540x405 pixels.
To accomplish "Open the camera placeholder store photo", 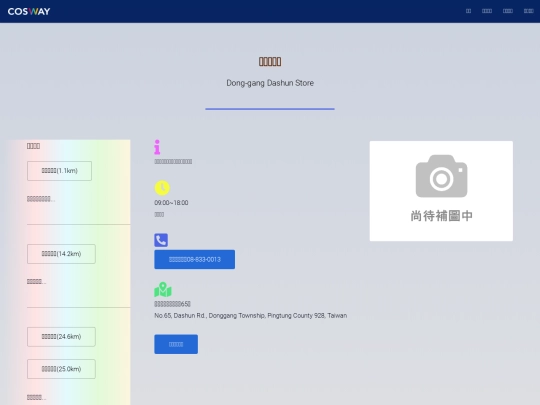I will [x=441, y=191].
